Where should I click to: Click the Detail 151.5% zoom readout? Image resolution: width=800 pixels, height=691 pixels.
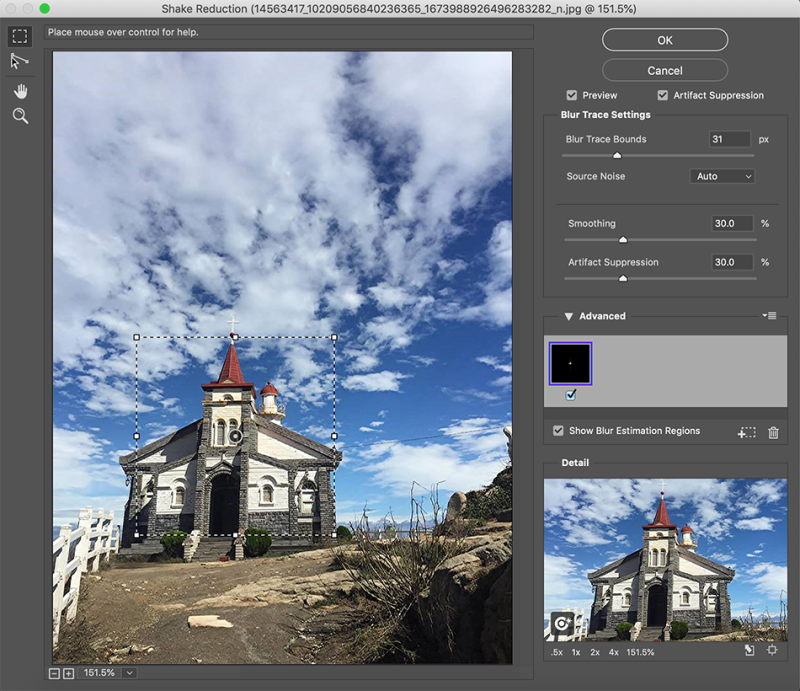tap(640, 652)
